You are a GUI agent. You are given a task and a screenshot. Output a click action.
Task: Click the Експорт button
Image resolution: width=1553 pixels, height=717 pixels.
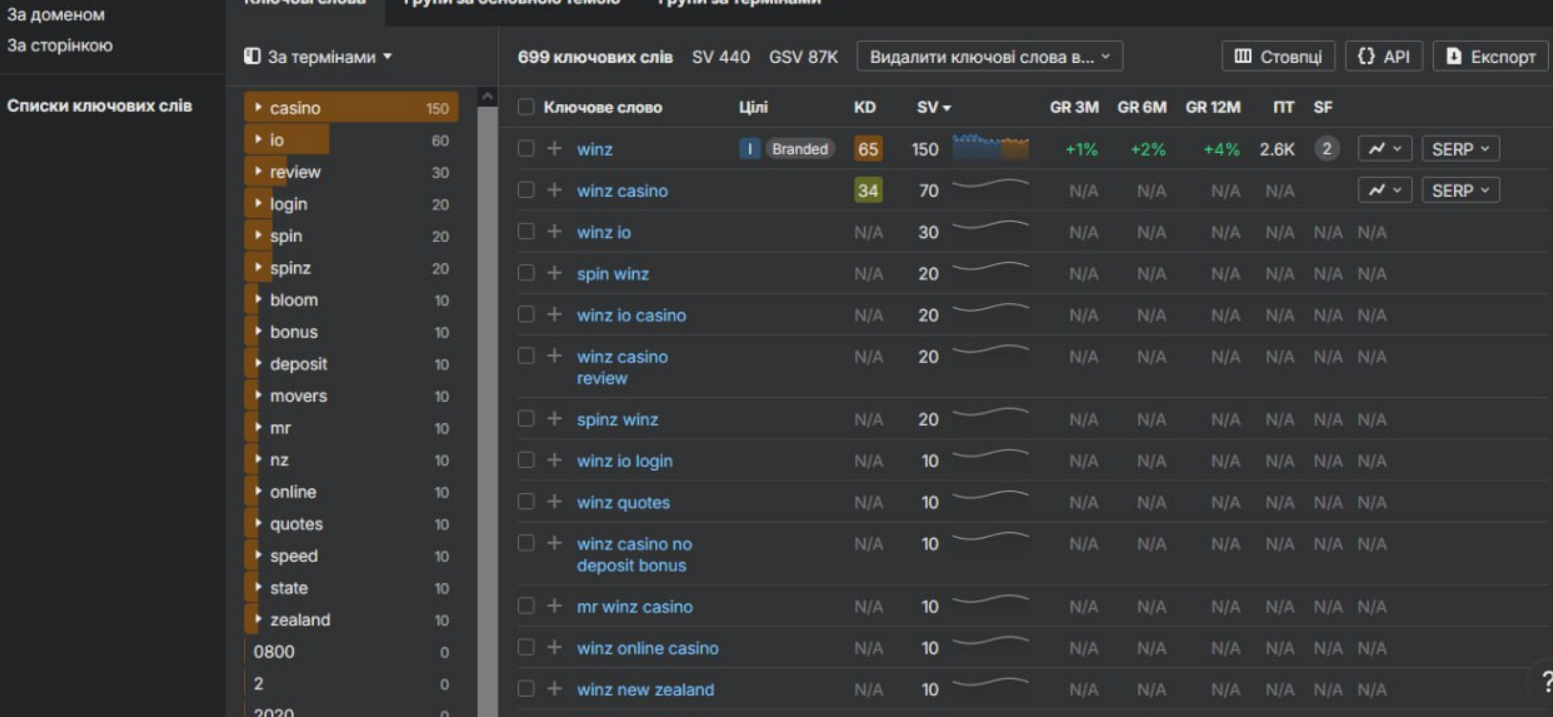[1491, 57]
